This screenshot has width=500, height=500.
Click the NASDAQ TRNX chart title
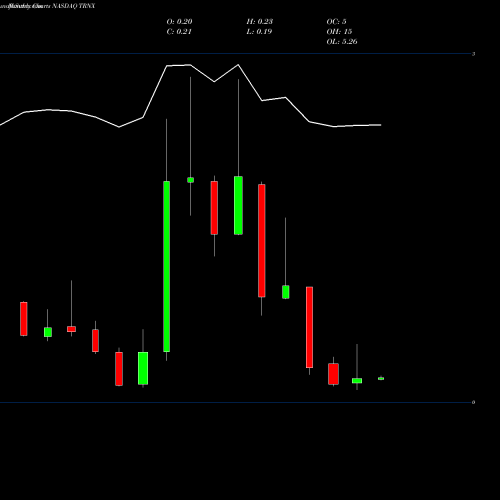[x=74, y=6]
